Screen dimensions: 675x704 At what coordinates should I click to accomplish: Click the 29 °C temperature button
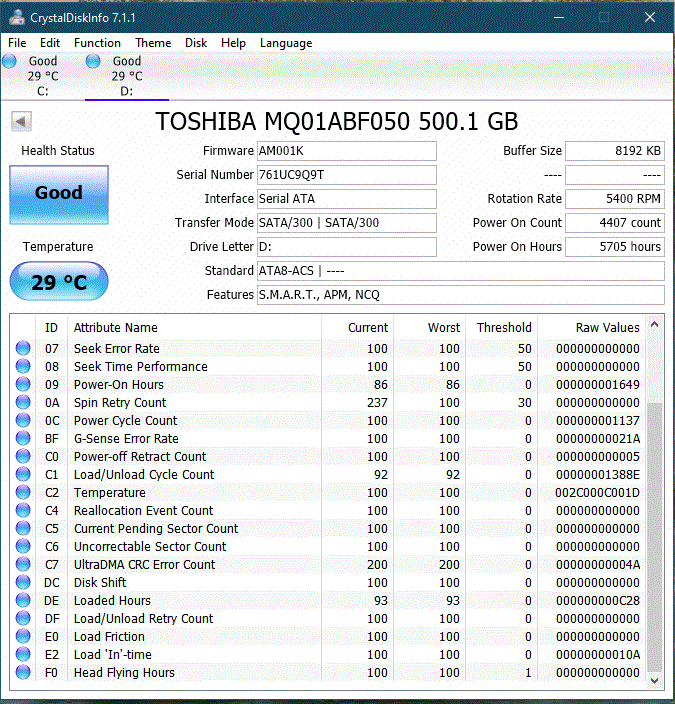point(58,282)
